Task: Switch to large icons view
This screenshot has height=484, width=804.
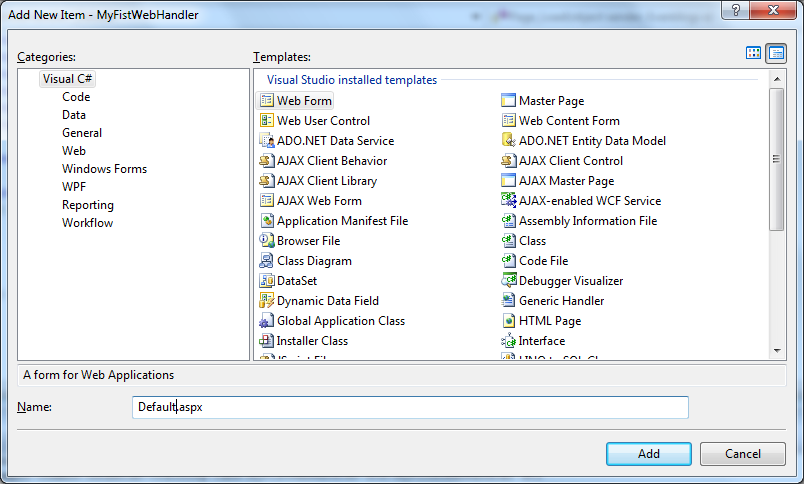Action: pyautogui.click(x=754, y=53)
